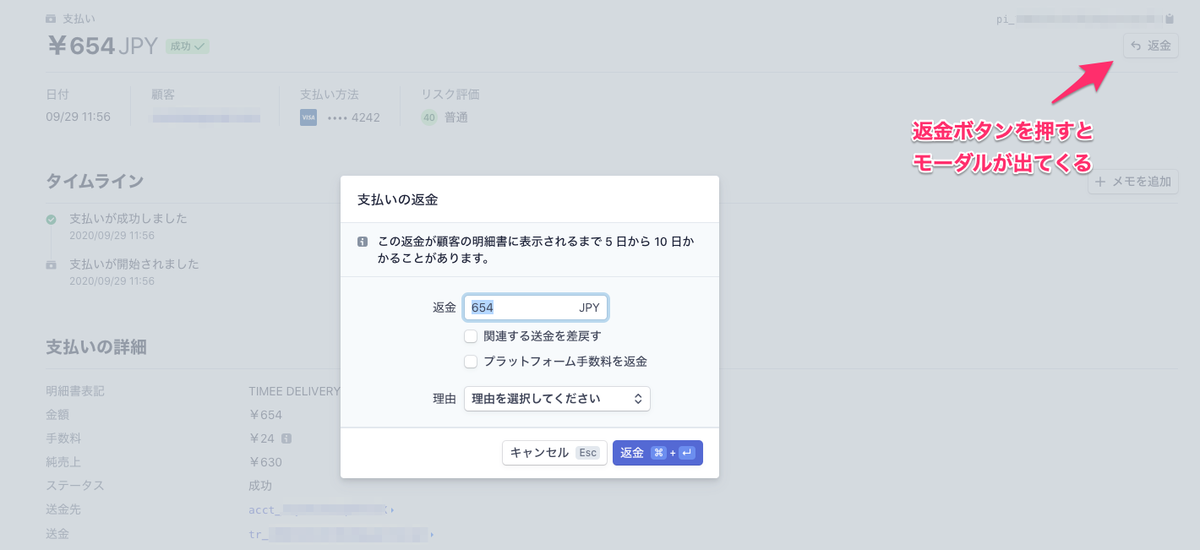Click the 返金 amount field showing 654

(x=536, y=308)
